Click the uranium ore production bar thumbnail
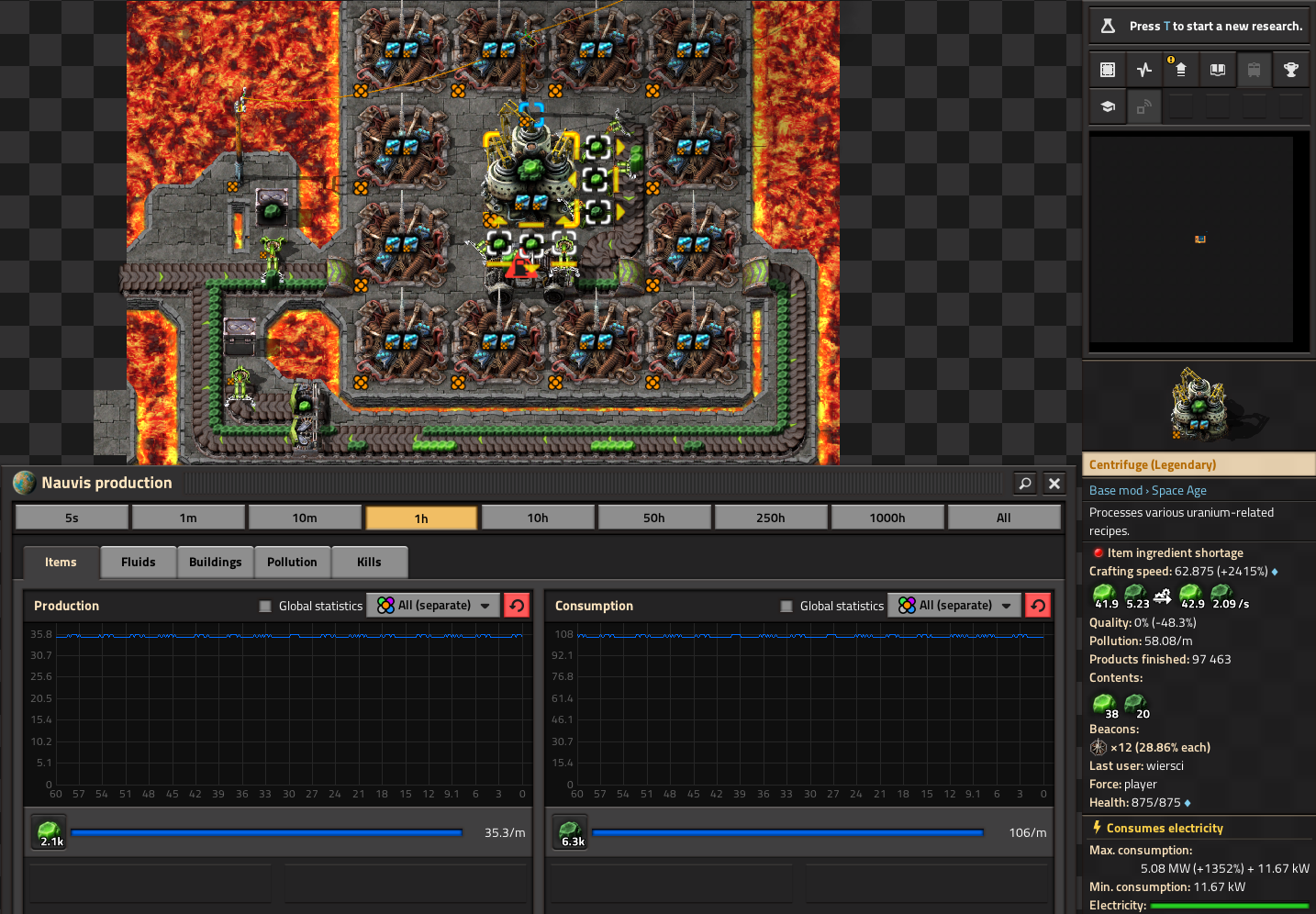The width and height of the screenshot is (1316, 914). point(48,832)
